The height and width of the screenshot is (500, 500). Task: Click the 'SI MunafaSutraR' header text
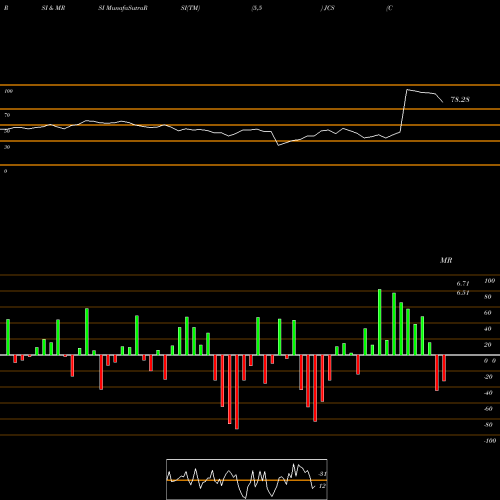[123, 8]
